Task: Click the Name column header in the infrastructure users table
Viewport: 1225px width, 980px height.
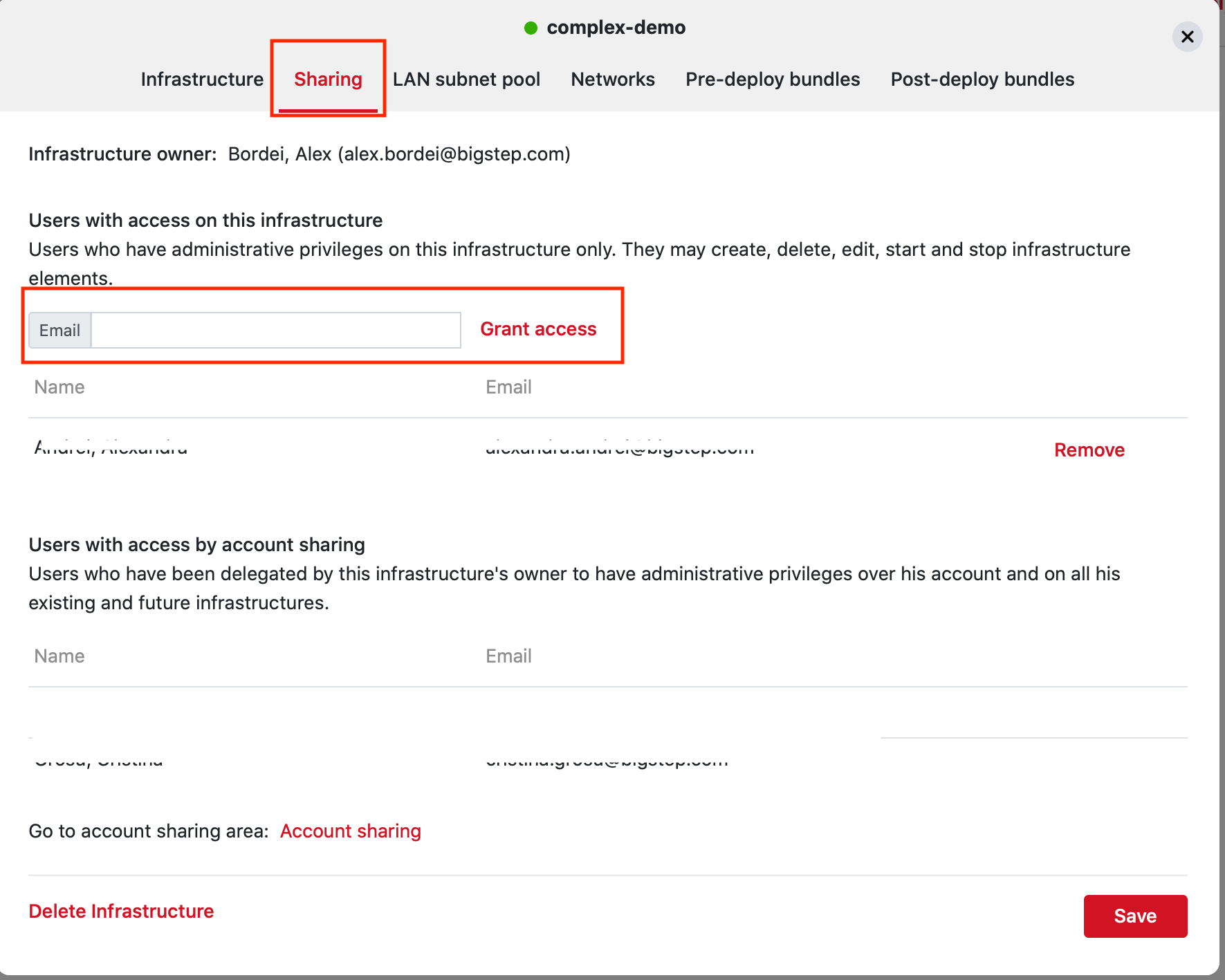Action: [x=59, y=387]
